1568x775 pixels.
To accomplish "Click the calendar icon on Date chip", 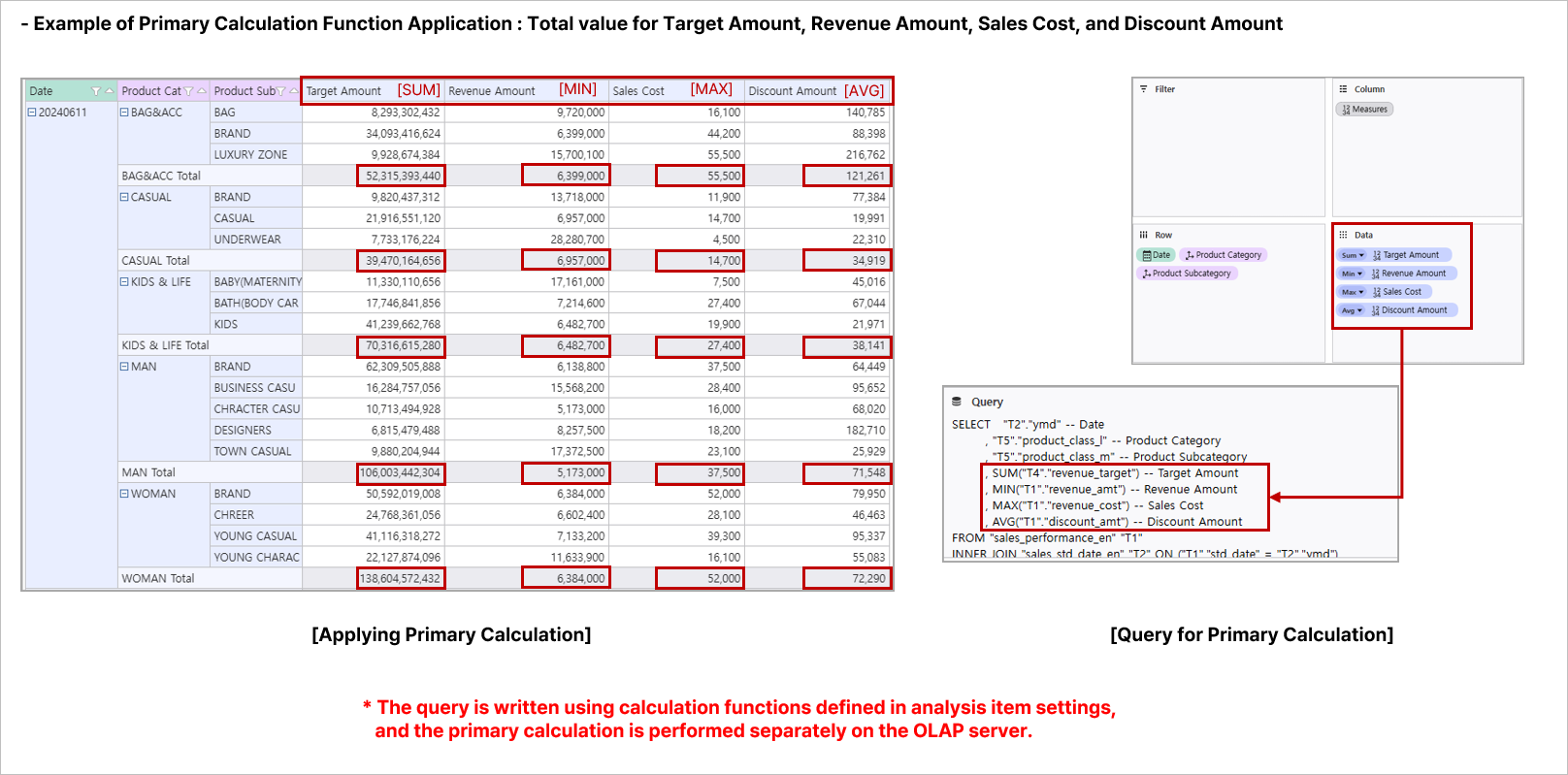I will tap(1147, 255).
